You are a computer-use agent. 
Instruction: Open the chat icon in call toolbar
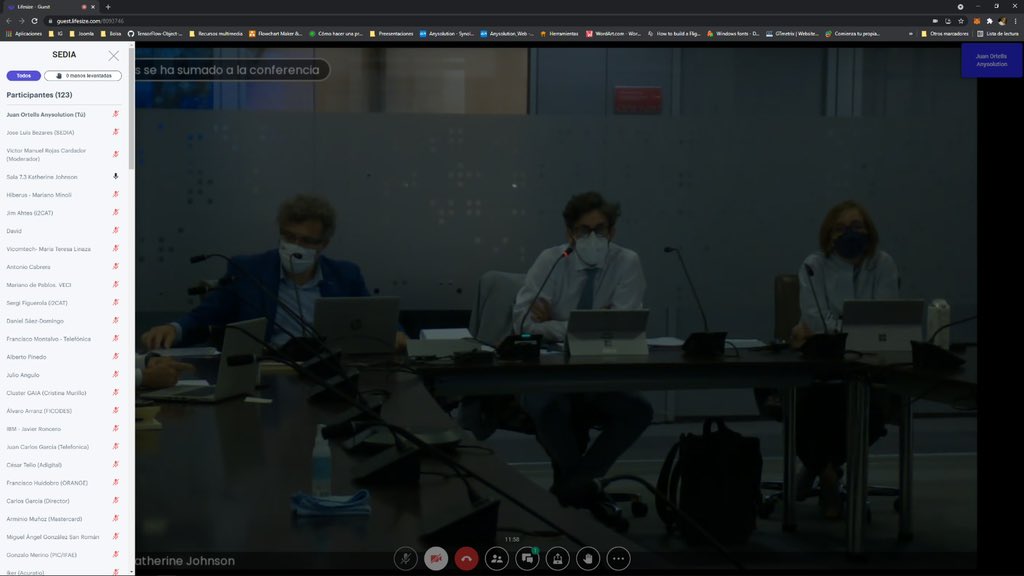[527, 559]
